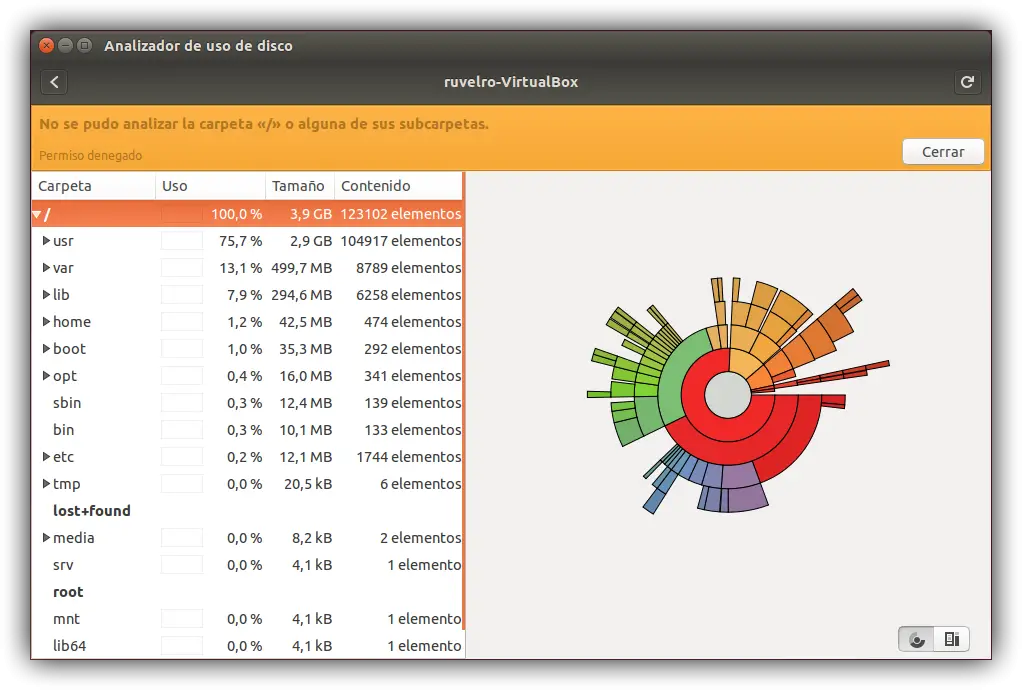The height and width of the screenshot is (690, 1022).
Task: Click '6258 elementos' in lib row
Action: [409, 295]
